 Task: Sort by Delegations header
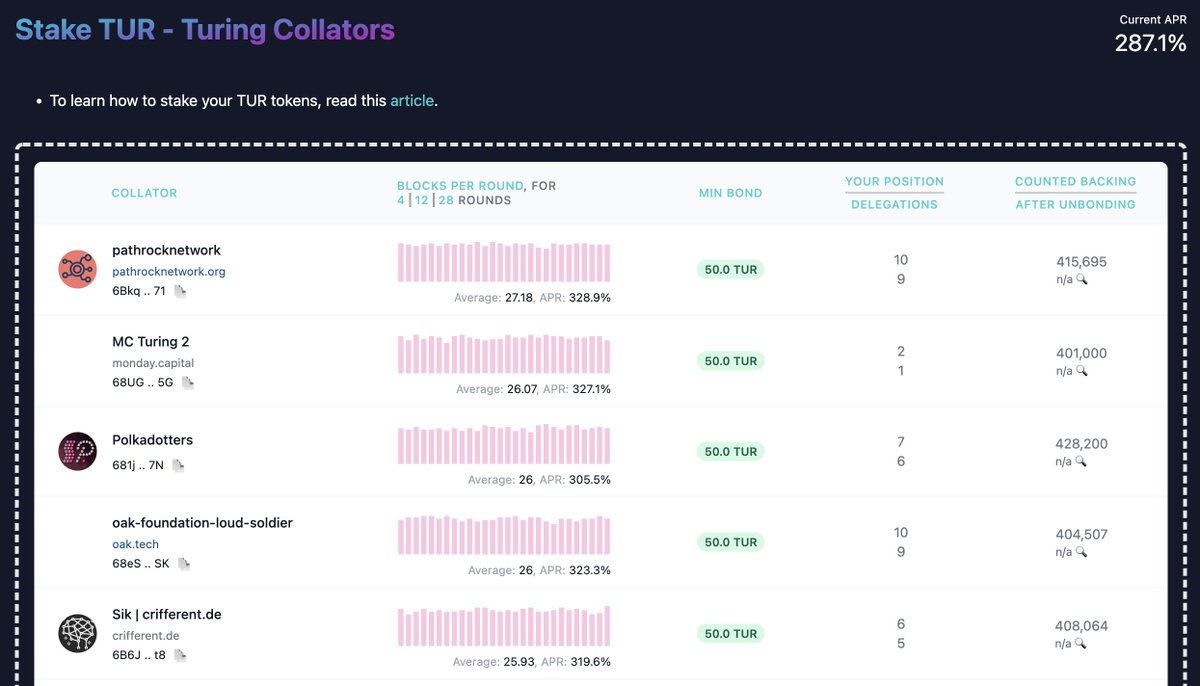coord(894,205)
